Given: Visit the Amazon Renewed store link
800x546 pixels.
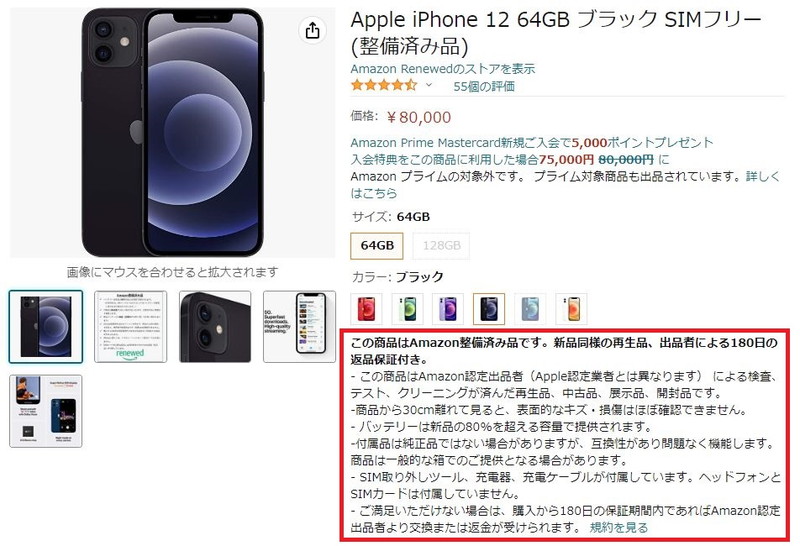Looking at the screenshot, I should coord(443,68).
